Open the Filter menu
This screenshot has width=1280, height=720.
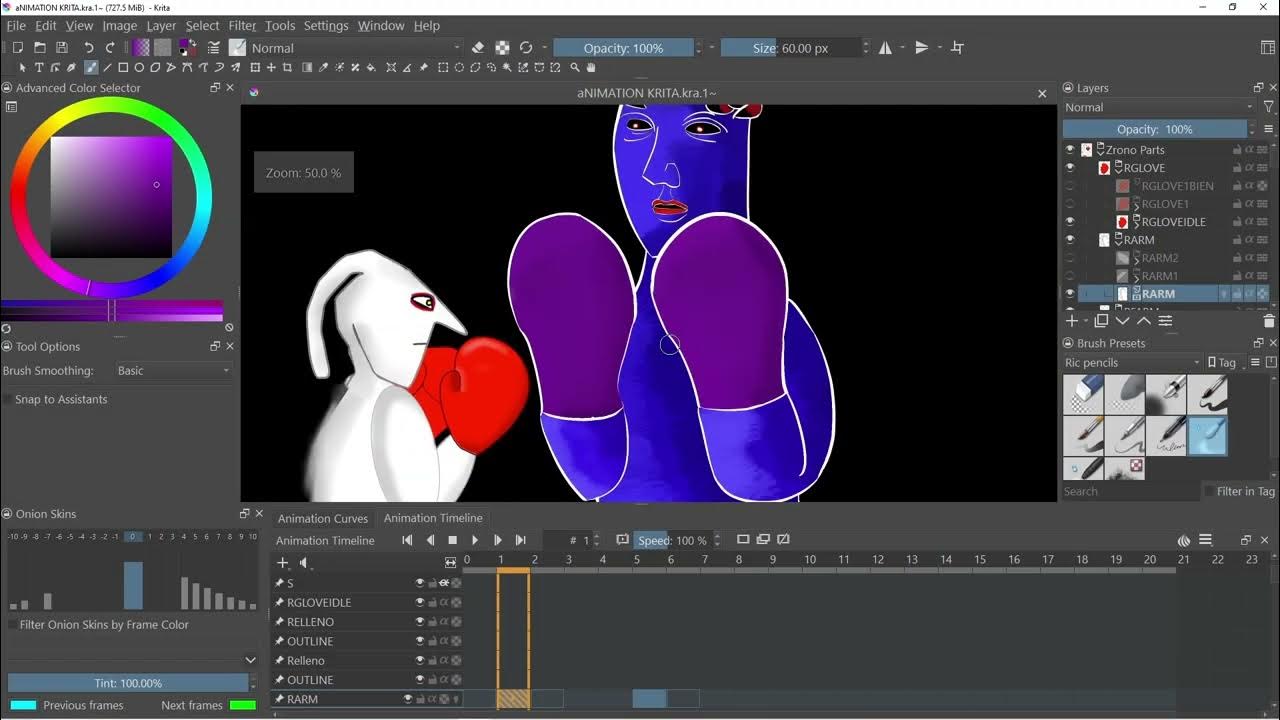pyautogui.click(x=243, y=25)
